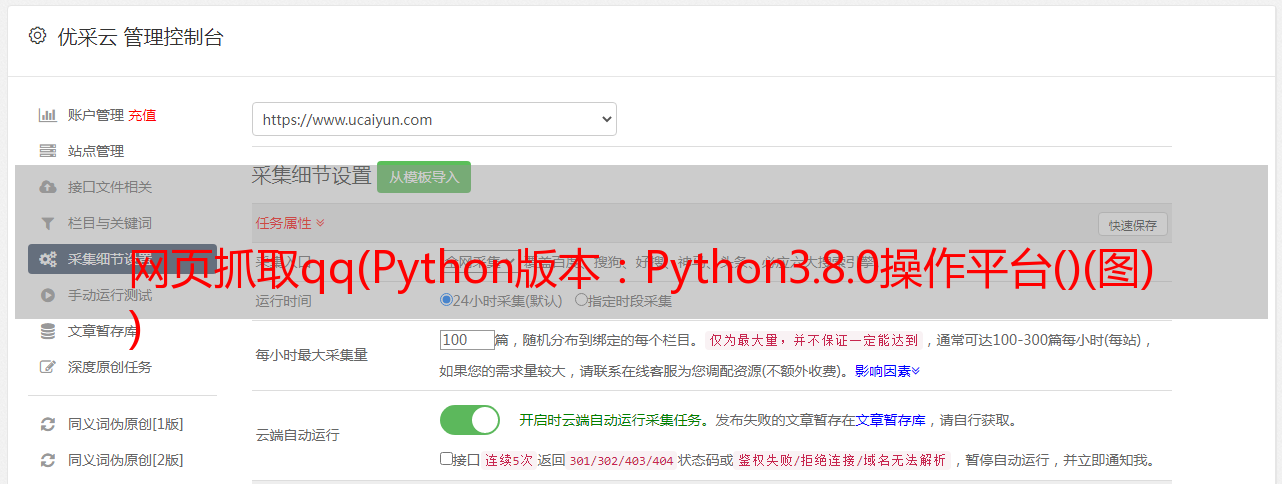The width and height of the screenshot is (1282, 484).
Task: Open the 站点管理 menu item
Action: tap(96, 151)
